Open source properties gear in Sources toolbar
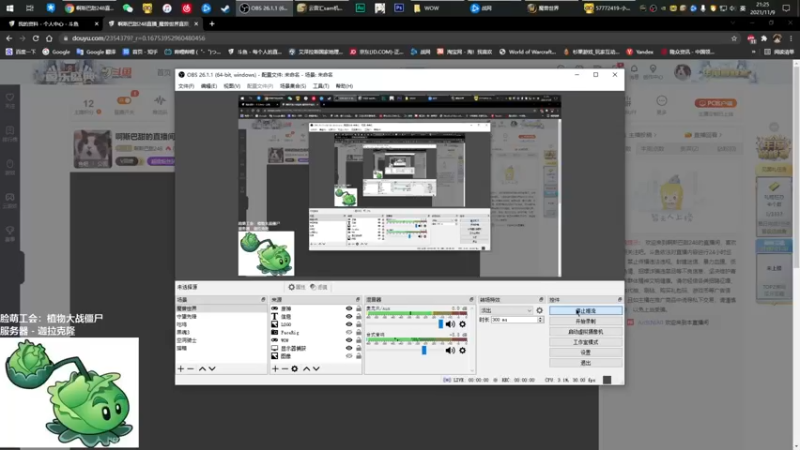 pyautogui.click(x=294, y=368)
